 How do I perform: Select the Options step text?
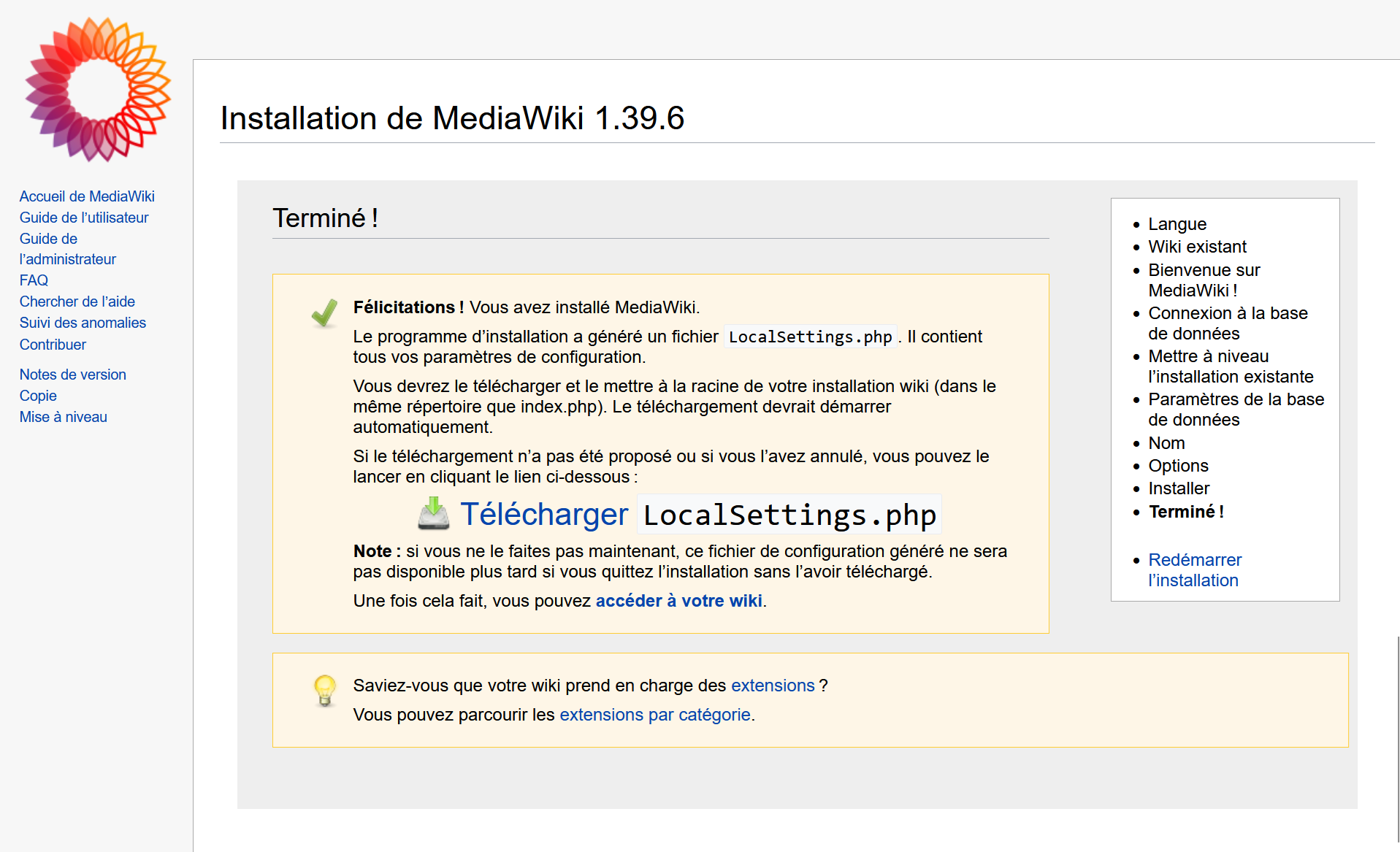1178,466
